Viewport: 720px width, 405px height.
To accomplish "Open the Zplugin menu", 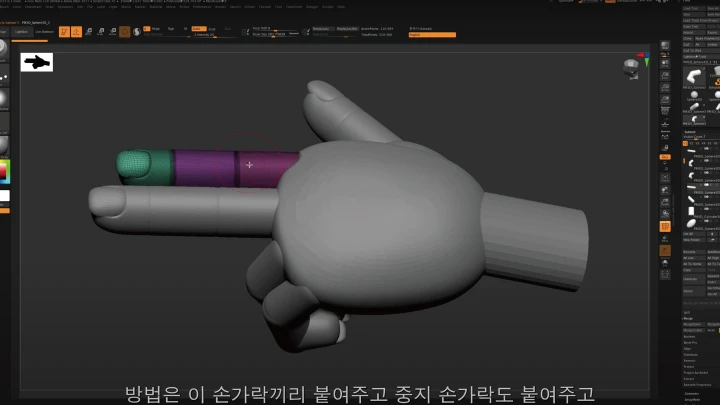I will [312, 7].
